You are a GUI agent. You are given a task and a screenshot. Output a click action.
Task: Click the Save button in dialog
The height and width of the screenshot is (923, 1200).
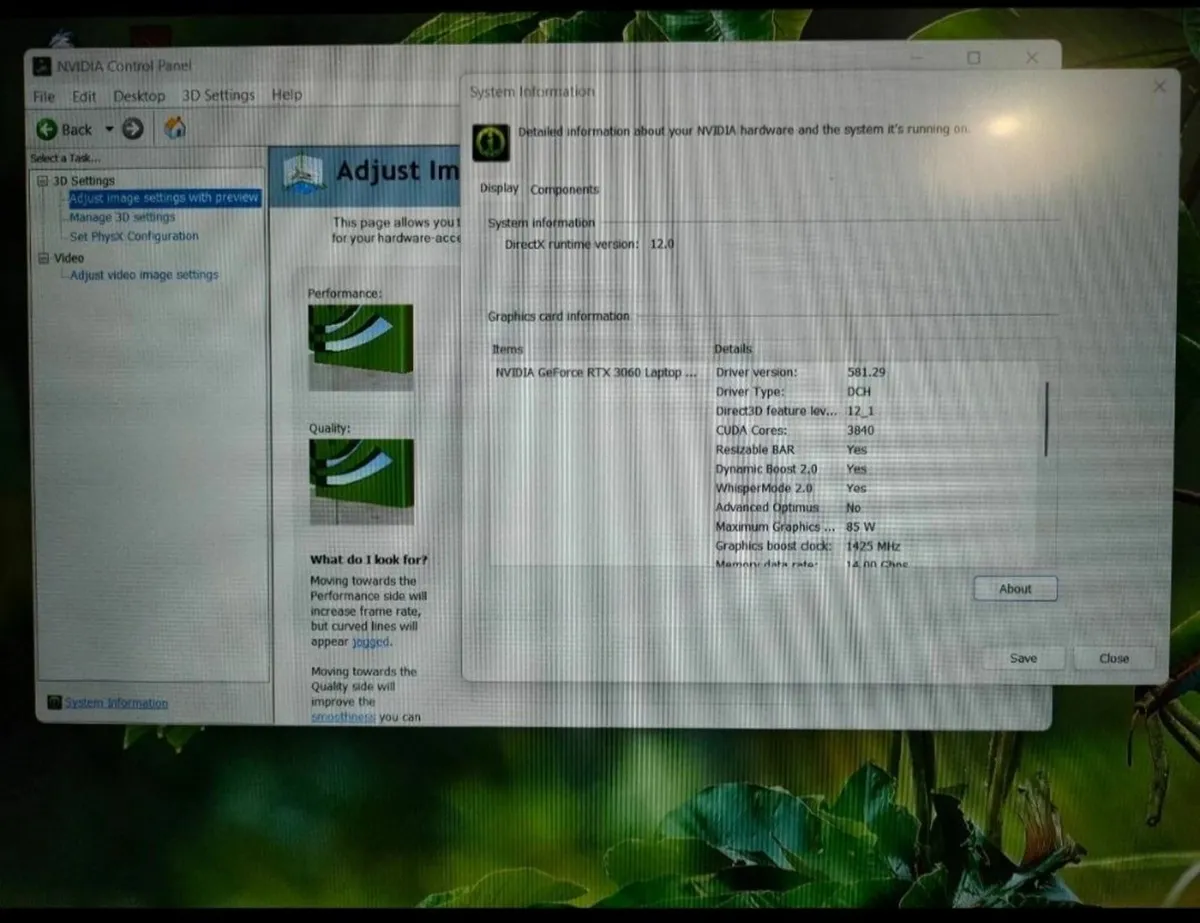point(1023,658)
